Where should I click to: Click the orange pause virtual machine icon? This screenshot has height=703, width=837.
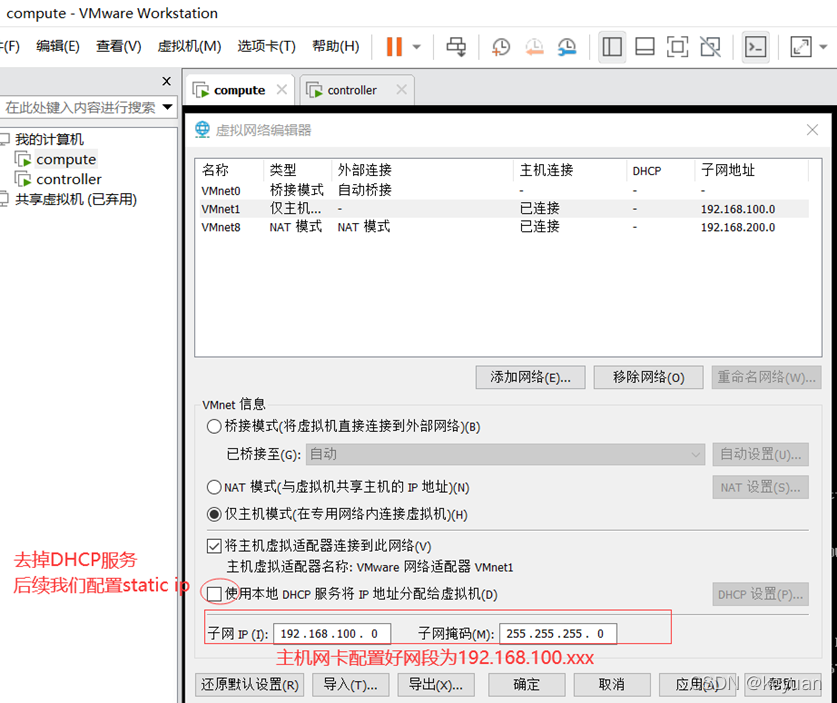pyautogui.click(x=394, y=46)
